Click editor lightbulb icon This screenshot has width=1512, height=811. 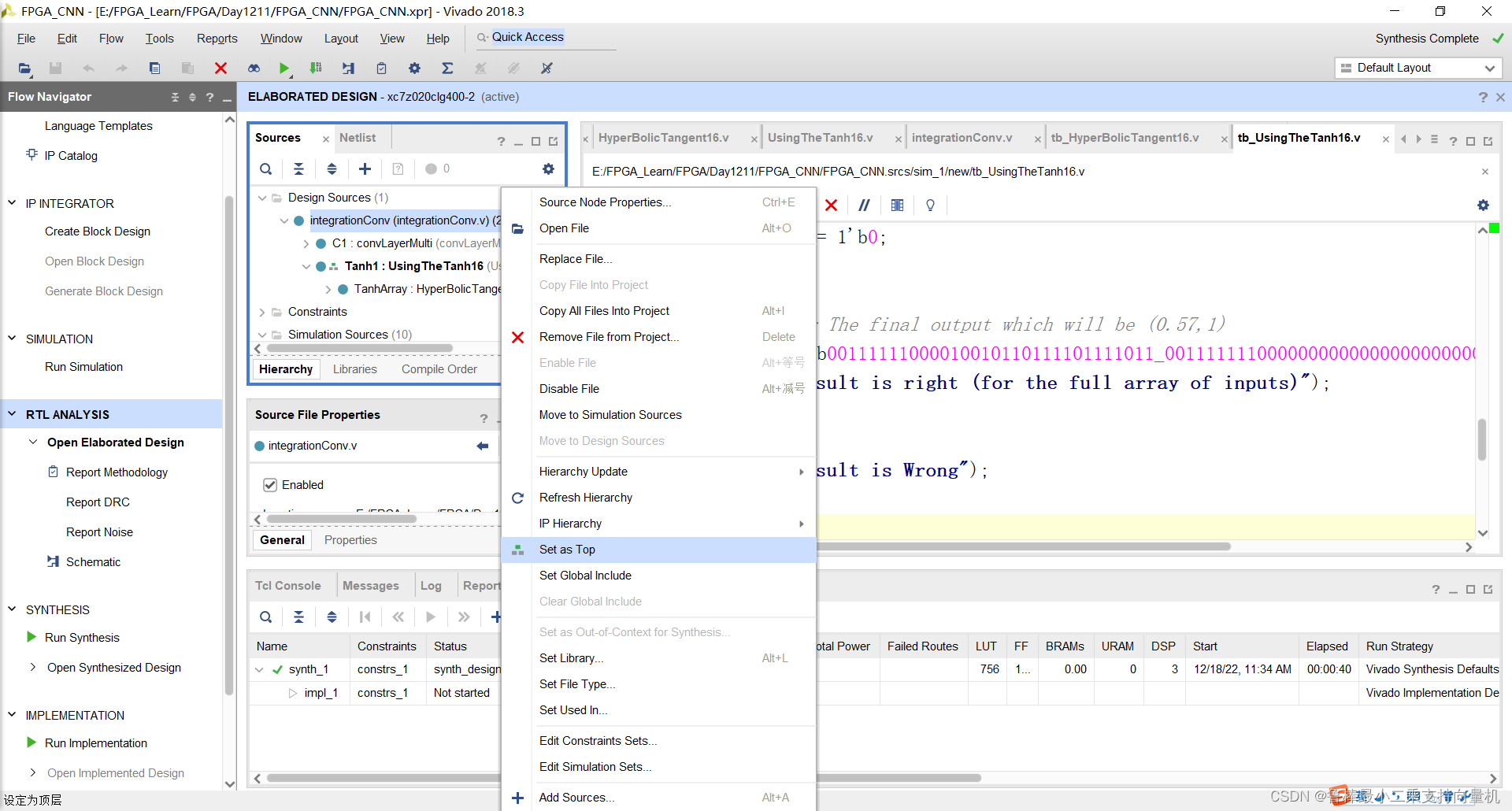[x=930, y=205]
